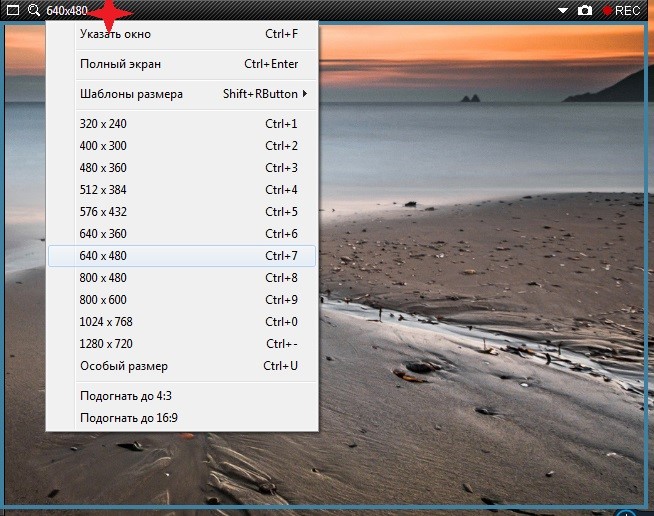Select the 400 x 300 size
This screenshot has width=654, height=516.
[182, 146]
